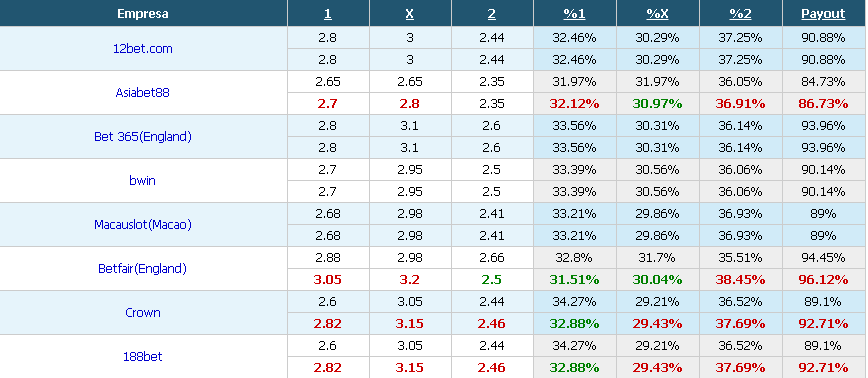The image size is (868, 378).
Task: Select Betfair's red 96.12% payout cell
Action: click(x=823, y=279)
